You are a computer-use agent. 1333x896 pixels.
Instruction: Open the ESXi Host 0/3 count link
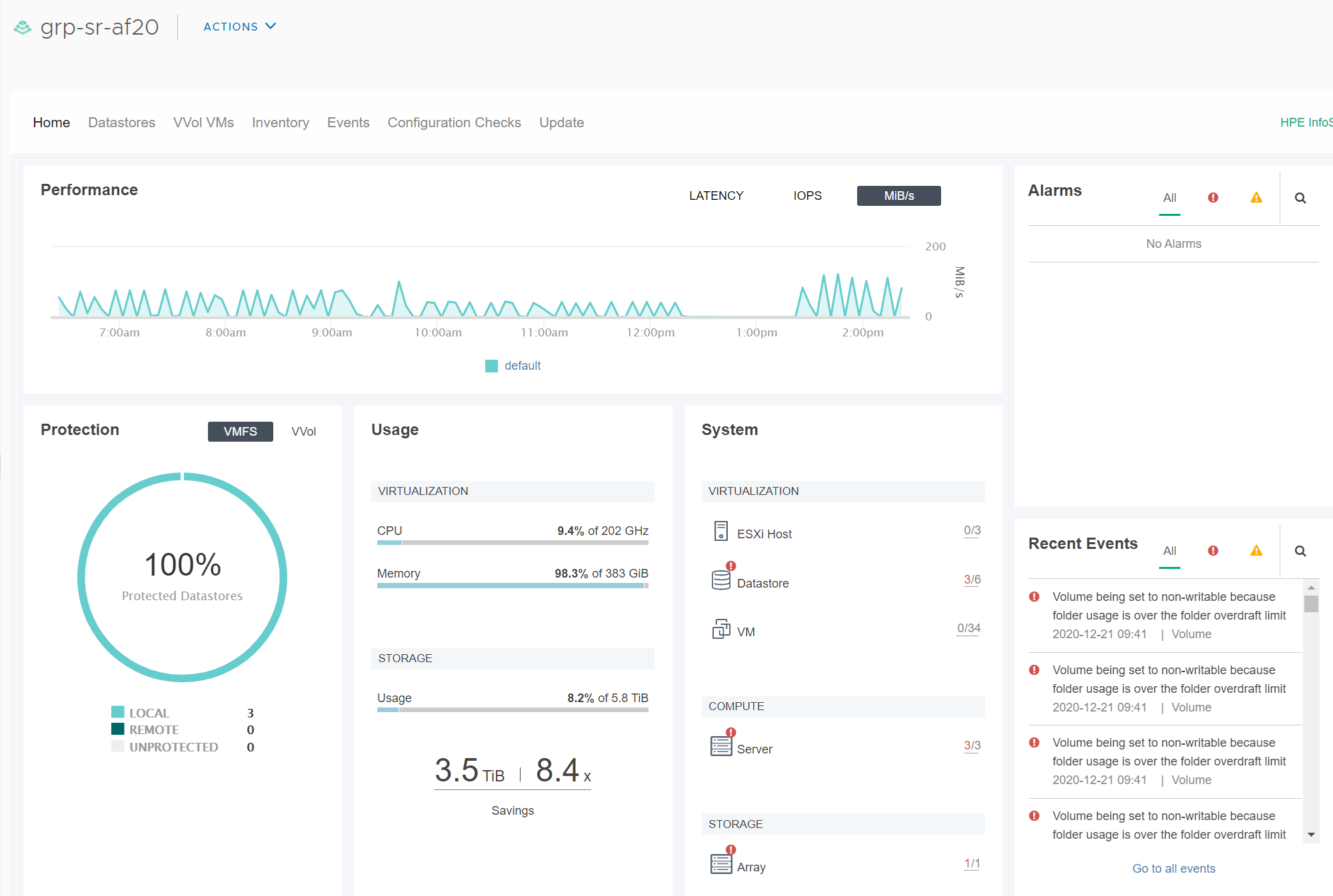click(972, 531)
